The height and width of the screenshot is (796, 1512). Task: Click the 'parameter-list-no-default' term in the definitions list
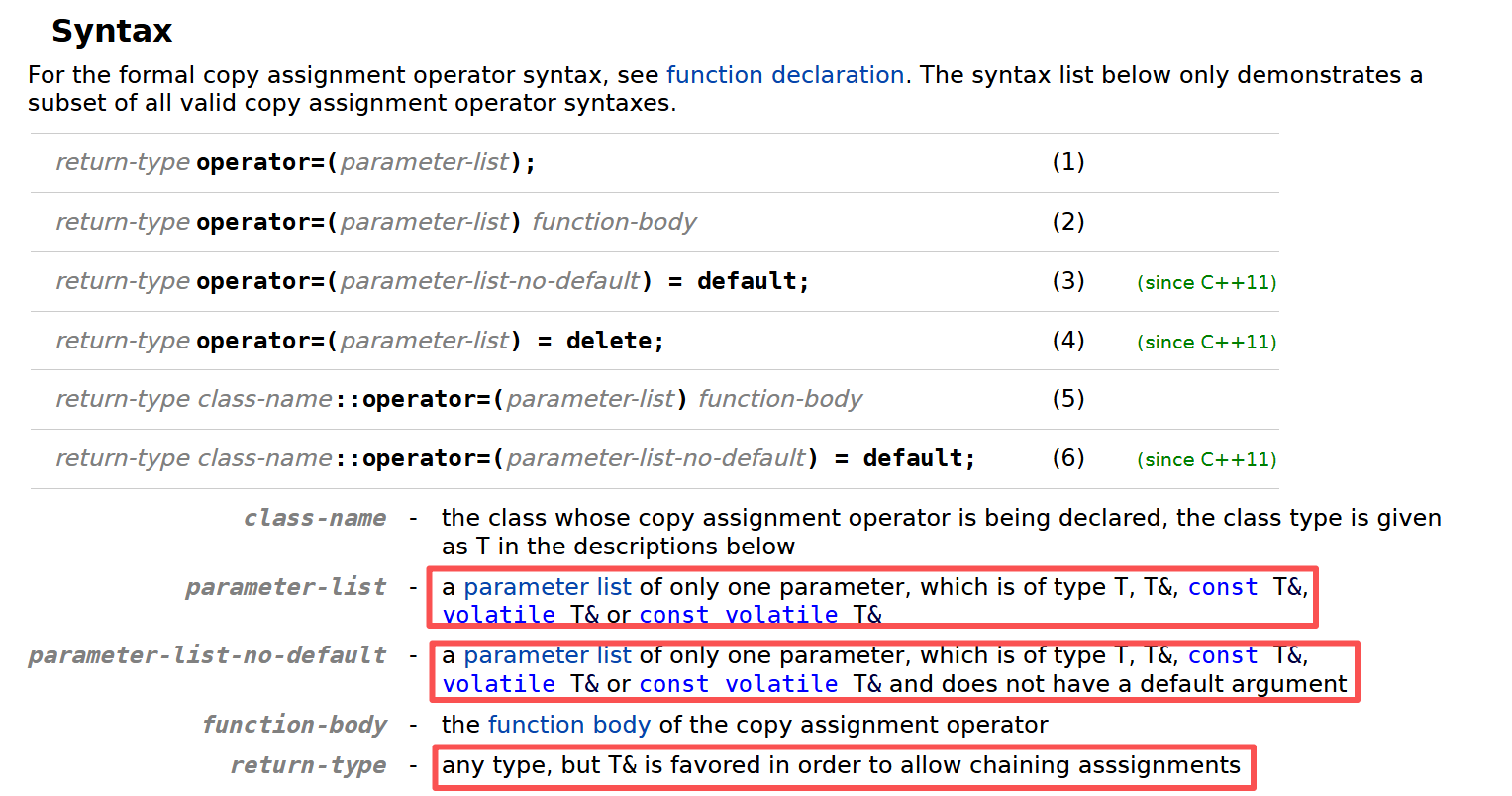tap(207, 655)
